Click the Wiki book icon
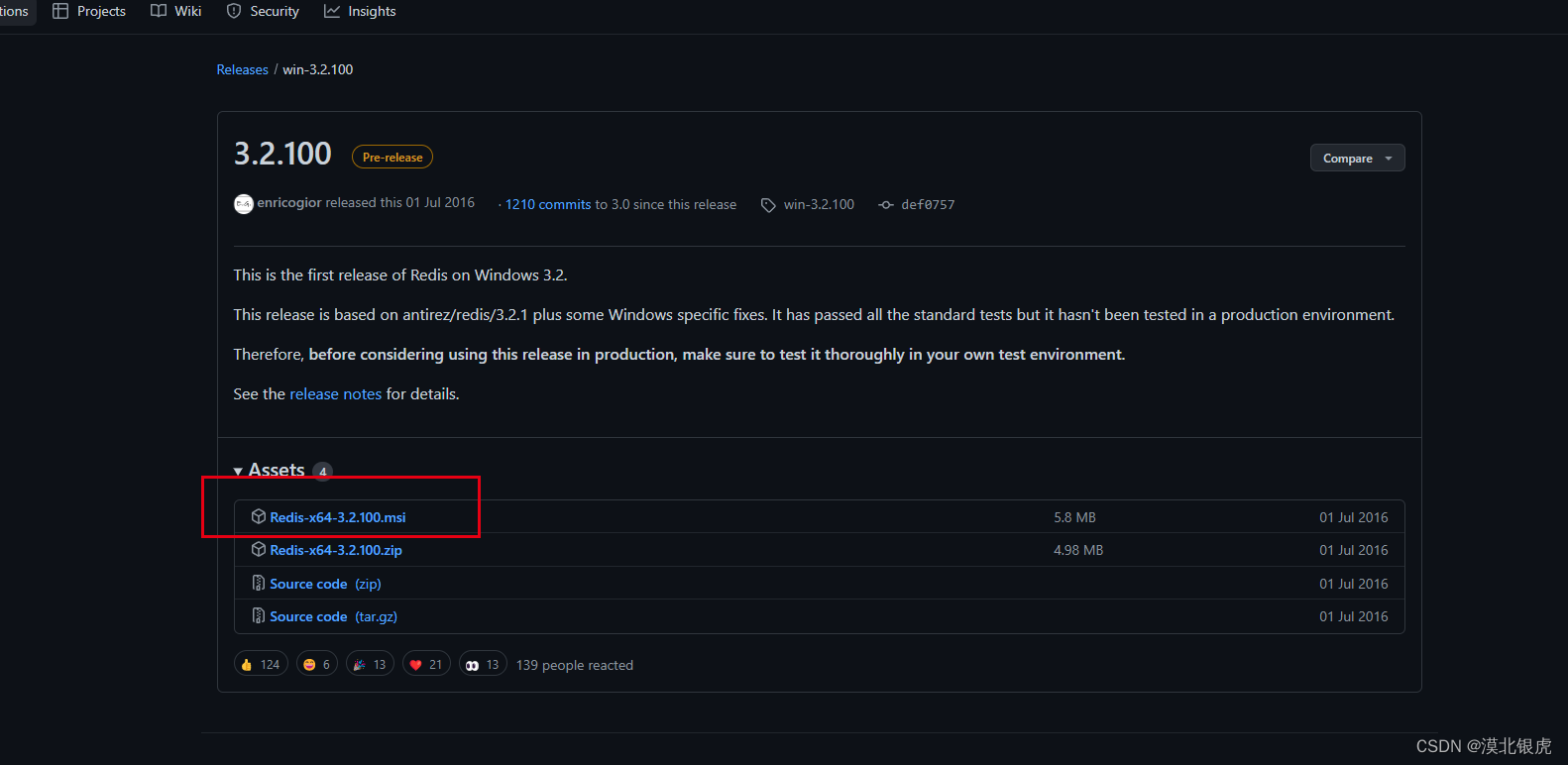 pos(159,11)
